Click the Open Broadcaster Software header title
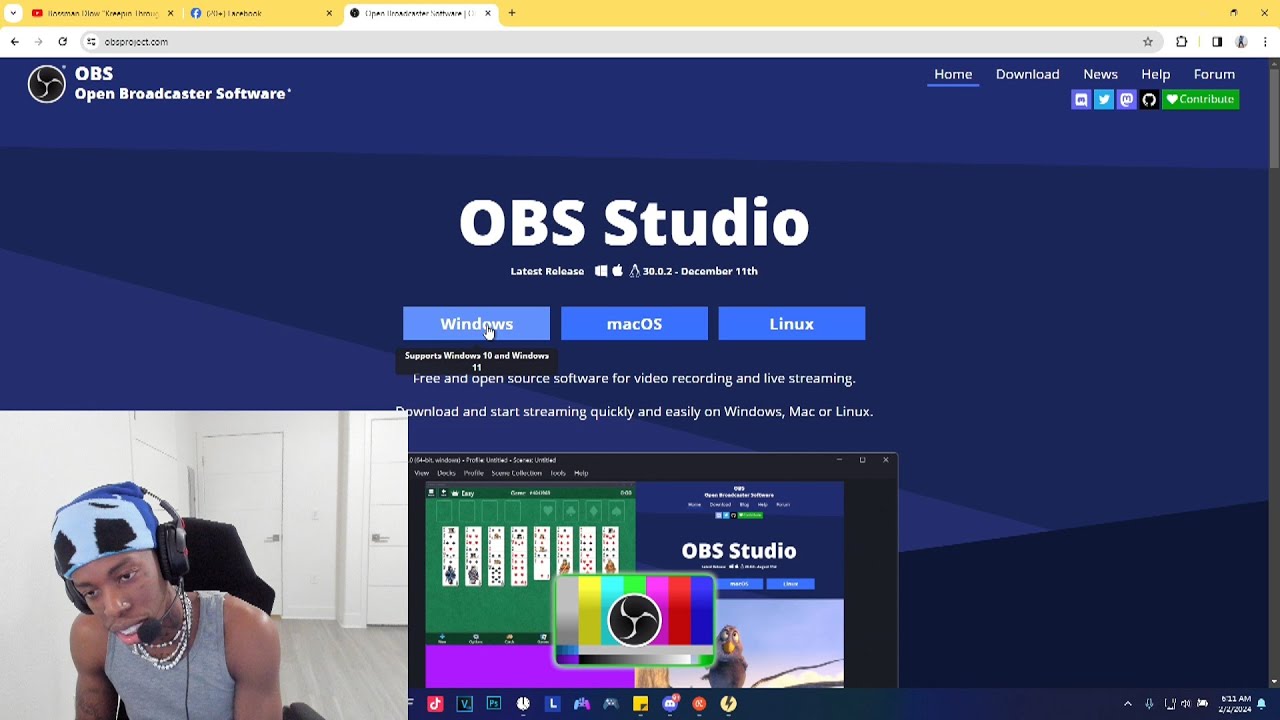The image size is (1280, 720). coord(181,94)
